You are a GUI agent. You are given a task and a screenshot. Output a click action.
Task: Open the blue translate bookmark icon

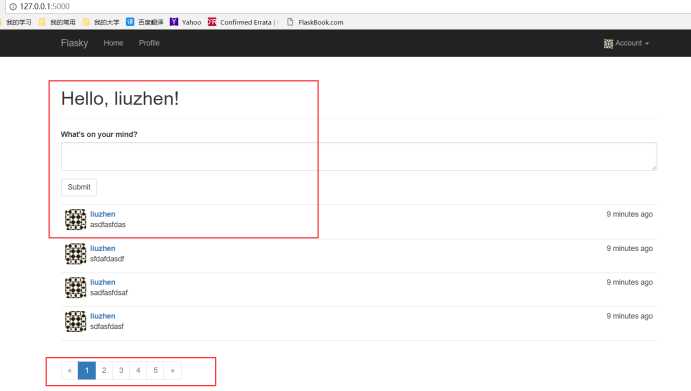click(130, 22)
